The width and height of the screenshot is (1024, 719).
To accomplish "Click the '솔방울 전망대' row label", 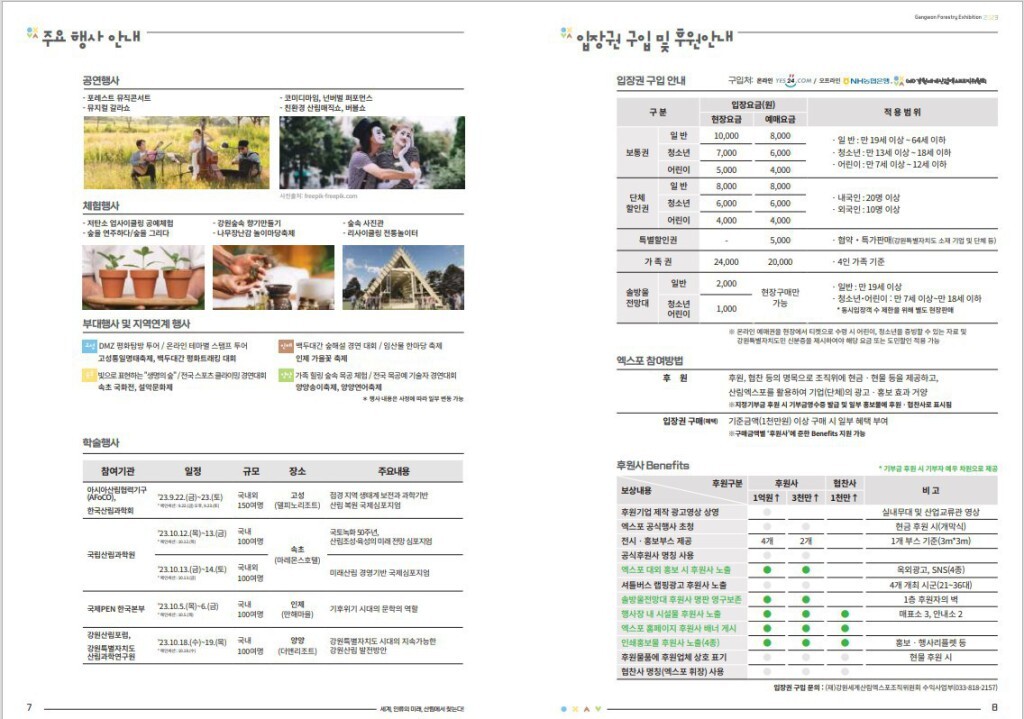I will point(637,298).
